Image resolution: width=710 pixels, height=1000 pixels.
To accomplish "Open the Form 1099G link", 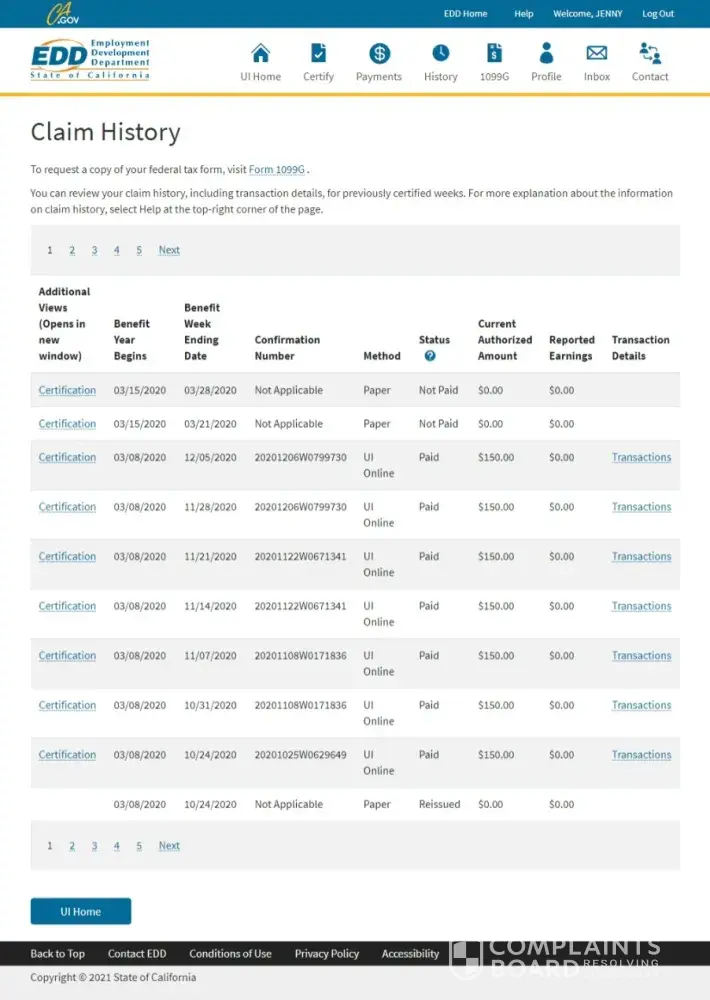I will [x=277, y=170].
